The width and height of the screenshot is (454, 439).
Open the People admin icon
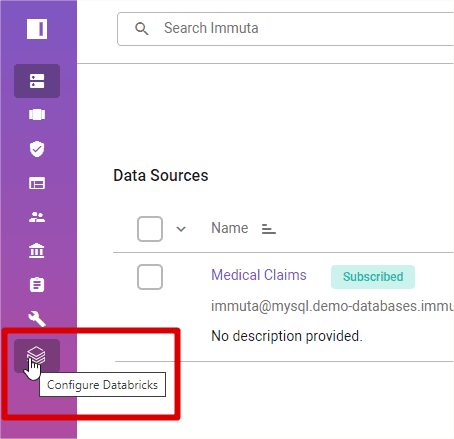click(x=37, y=217)
